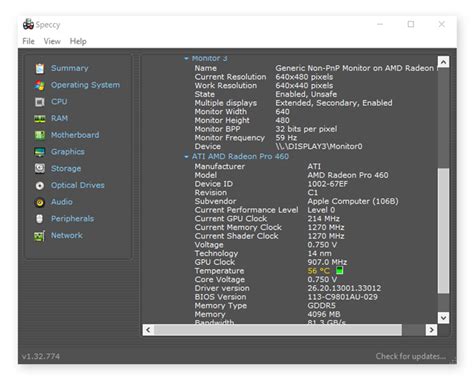474x382 pixels.
Task: Open the File menu
Action: 28,41
